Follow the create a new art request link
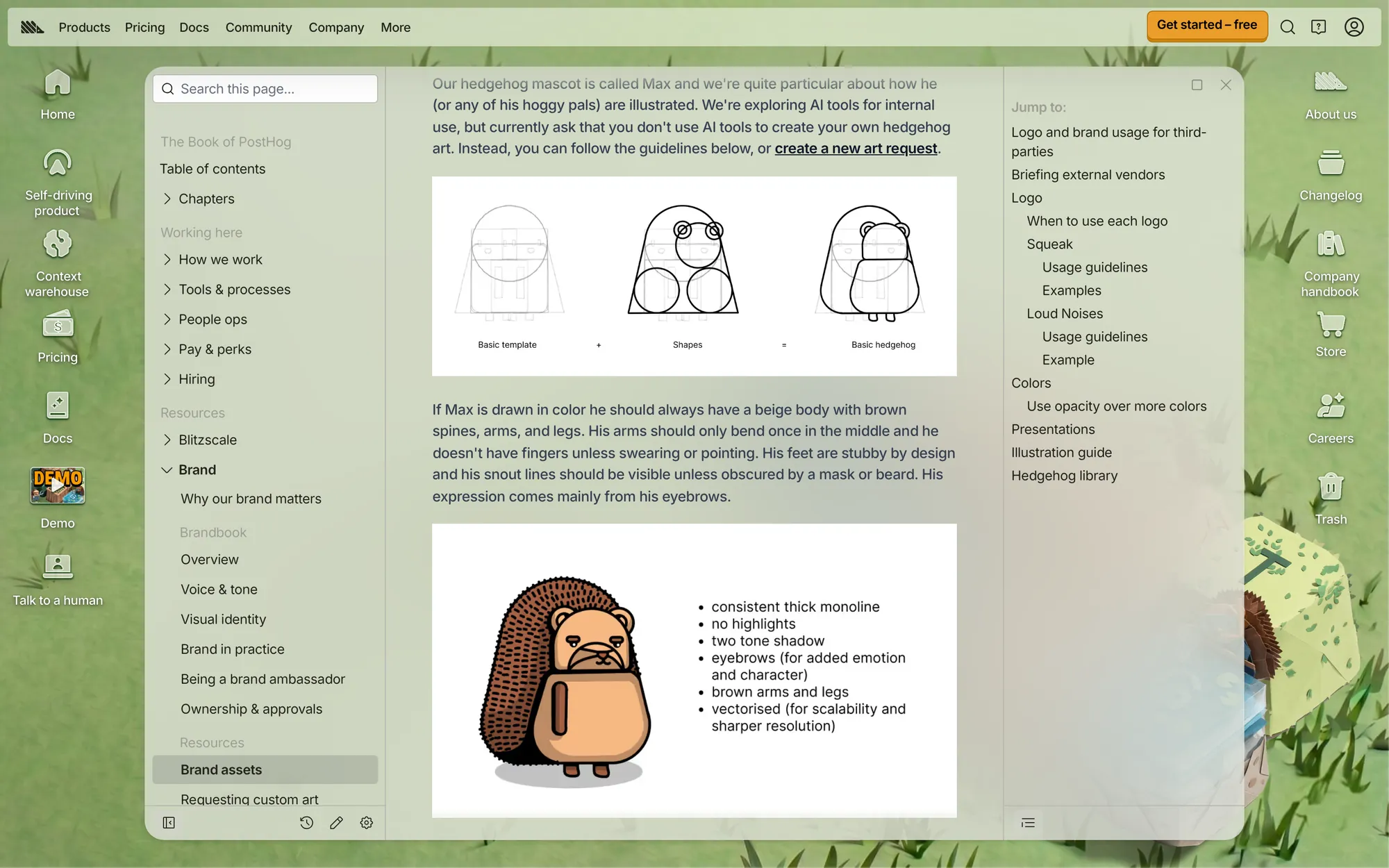1389x868 pixels. click(x=856, y=149)
